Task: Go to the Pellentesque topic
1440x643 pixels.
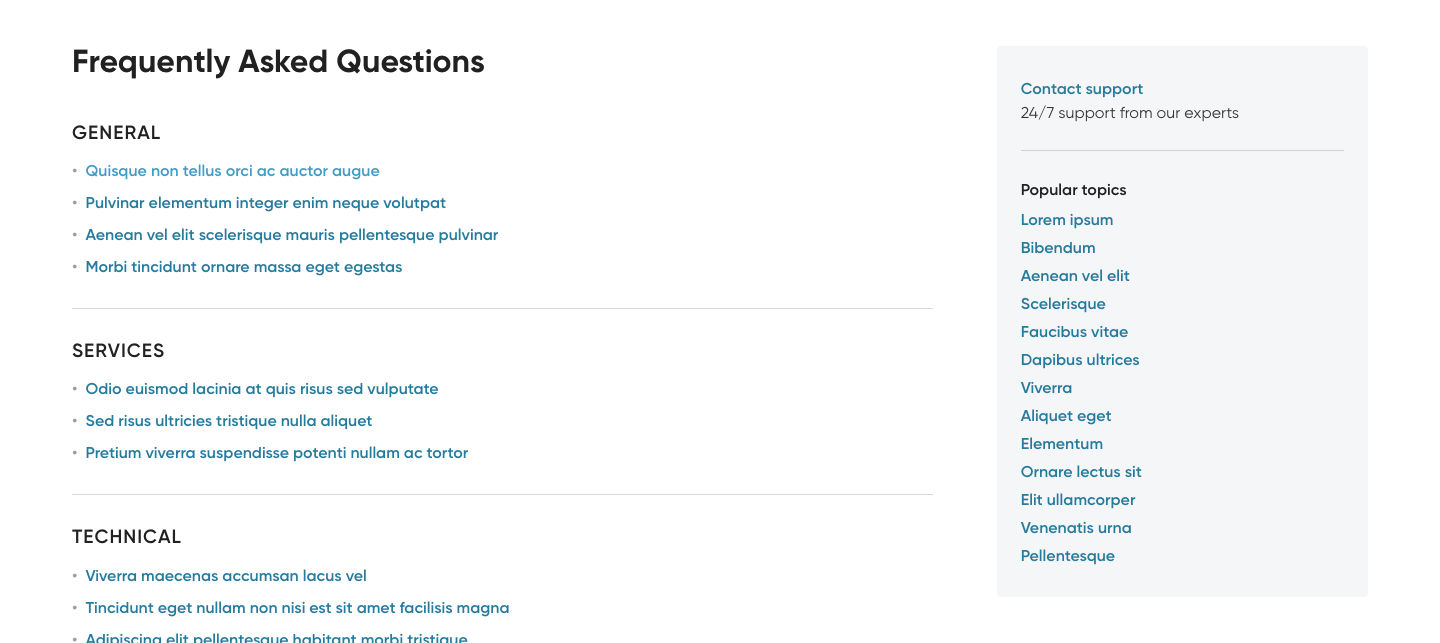Action: coord(1067,556)
